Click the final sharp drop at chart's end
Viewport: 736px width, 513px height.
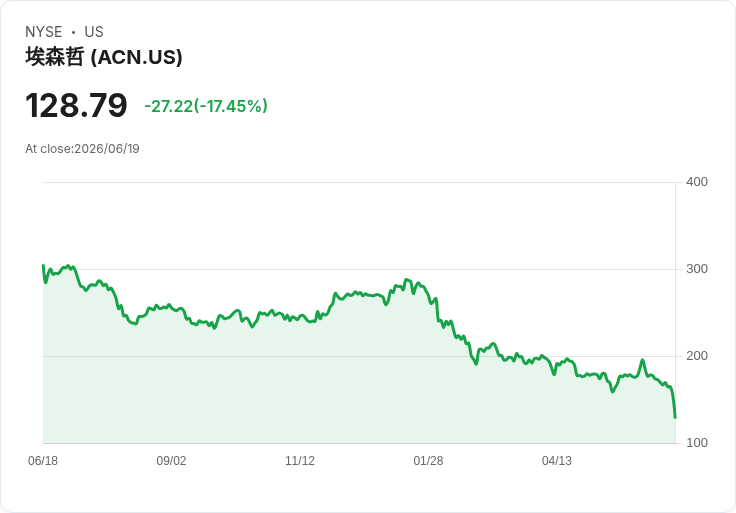[673, 402]
